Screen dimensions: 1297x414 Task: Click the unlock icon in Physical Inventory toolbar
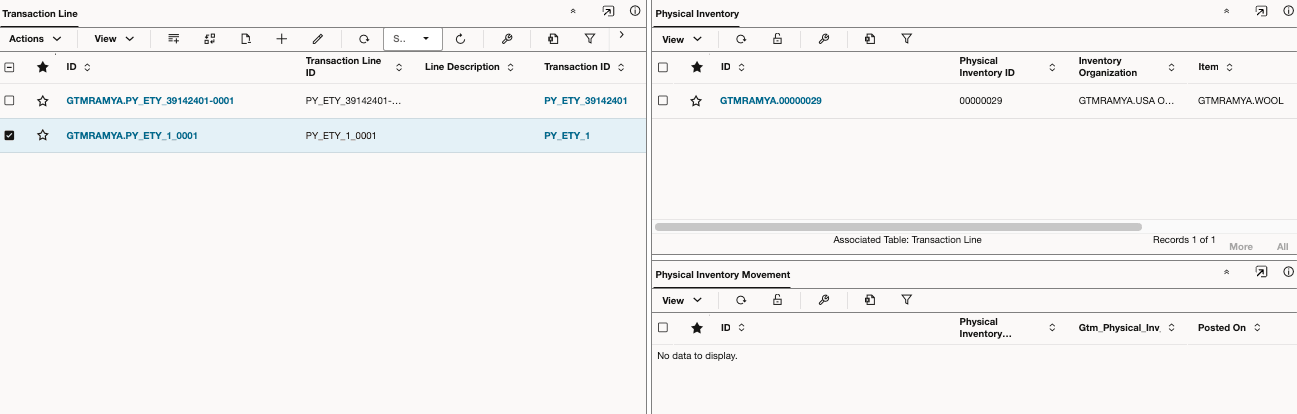pyautogui.click(x=777, y=39)
